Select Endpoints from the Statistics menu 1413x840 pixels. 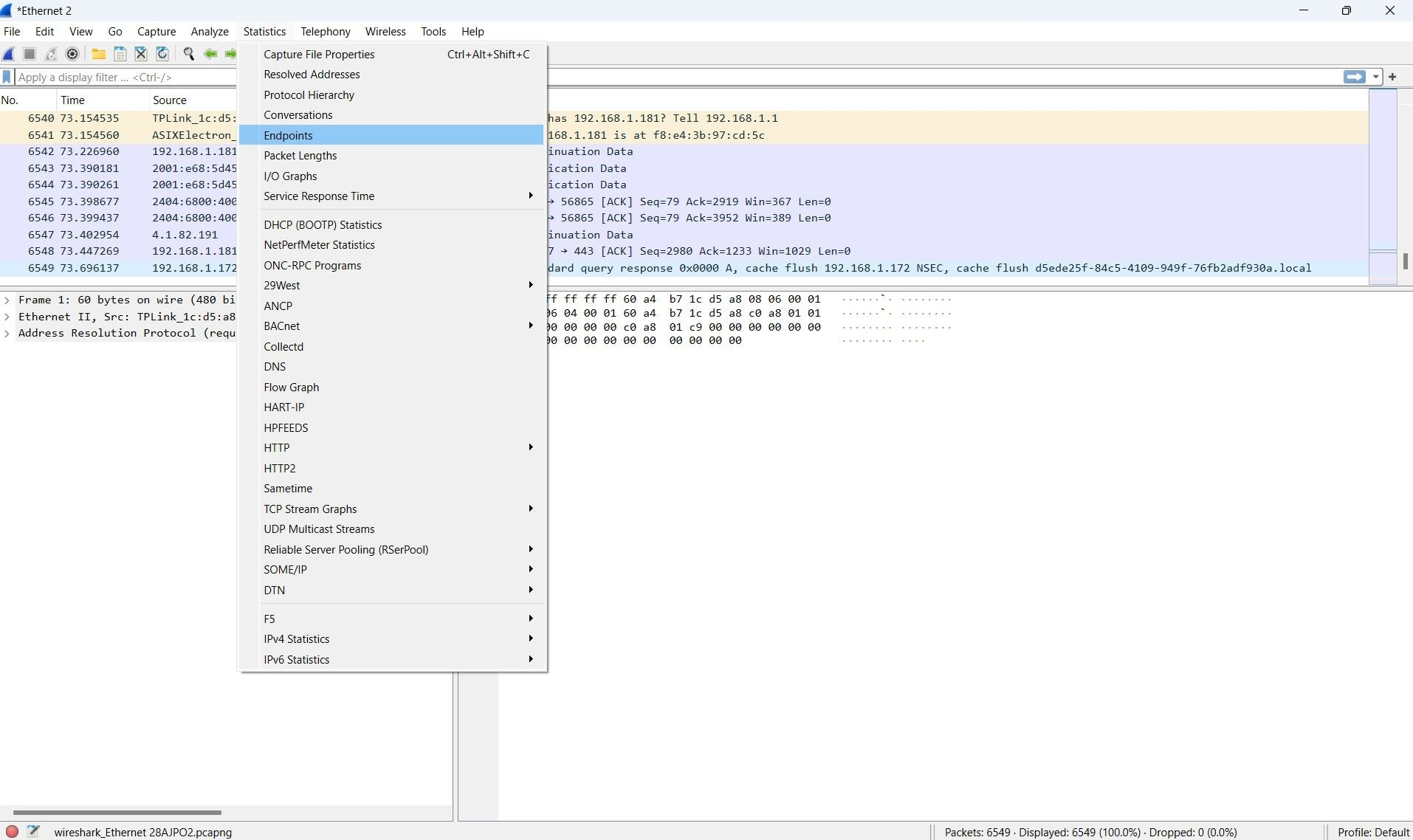(x=288, y=135)
